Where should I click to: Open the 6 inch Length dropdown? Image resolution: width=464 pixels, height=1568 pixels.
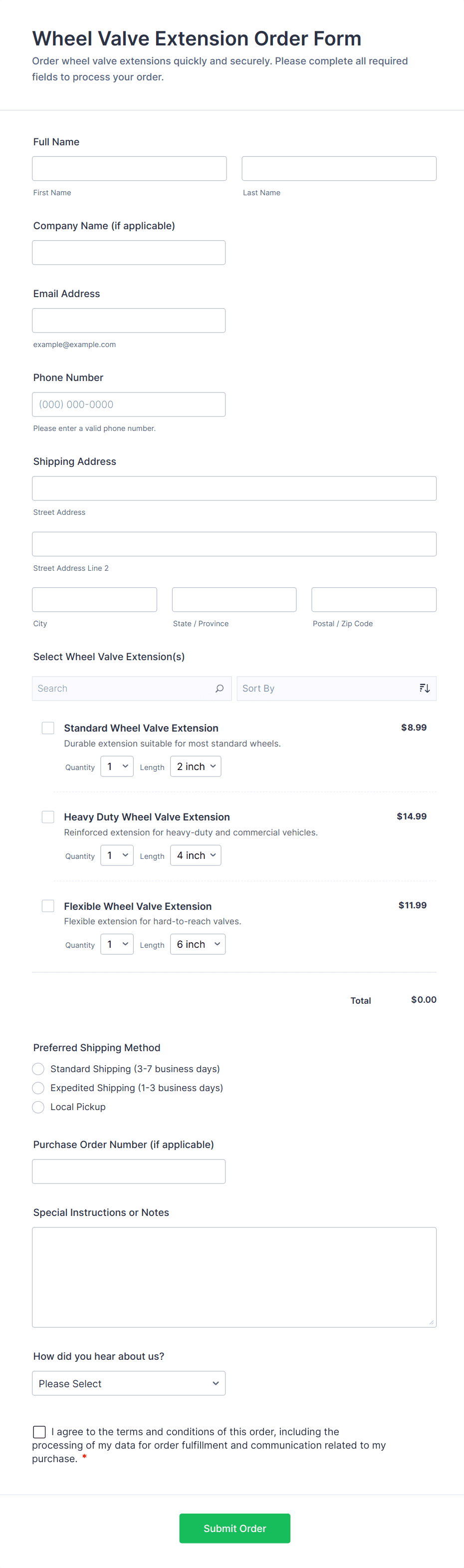tap(198, 944)
